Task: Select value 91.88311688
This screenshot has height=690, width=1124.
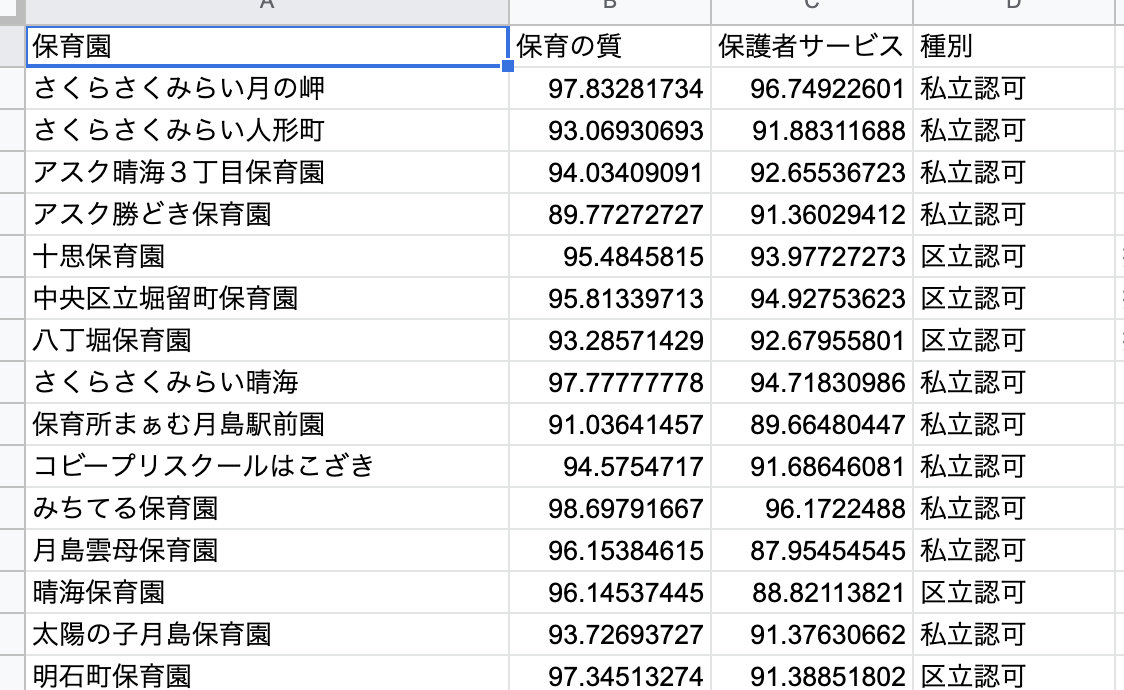Action: tap(811, 130)
